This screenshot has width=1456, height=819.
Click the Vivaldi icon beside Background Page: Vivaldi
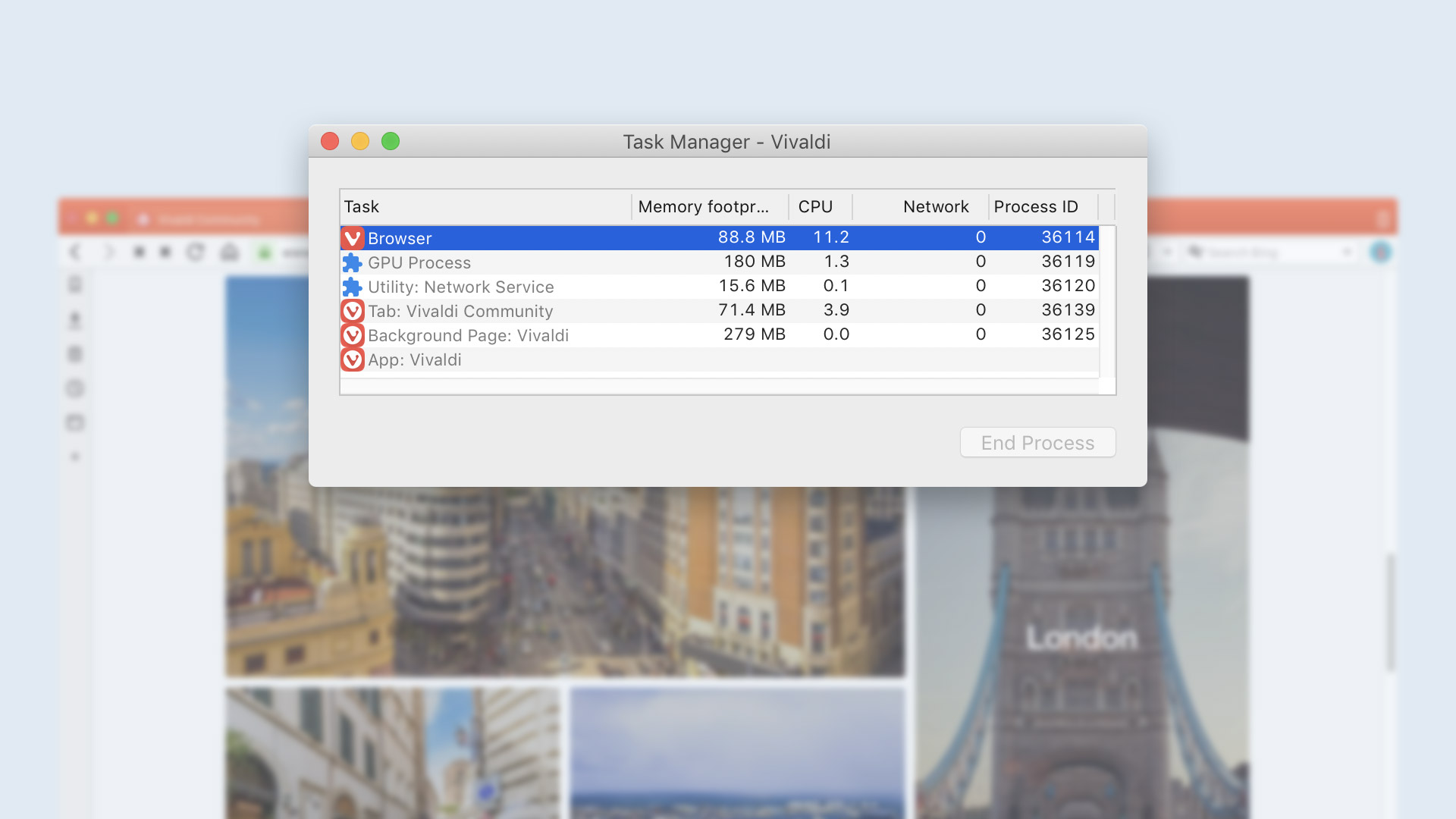pos(353,335)
